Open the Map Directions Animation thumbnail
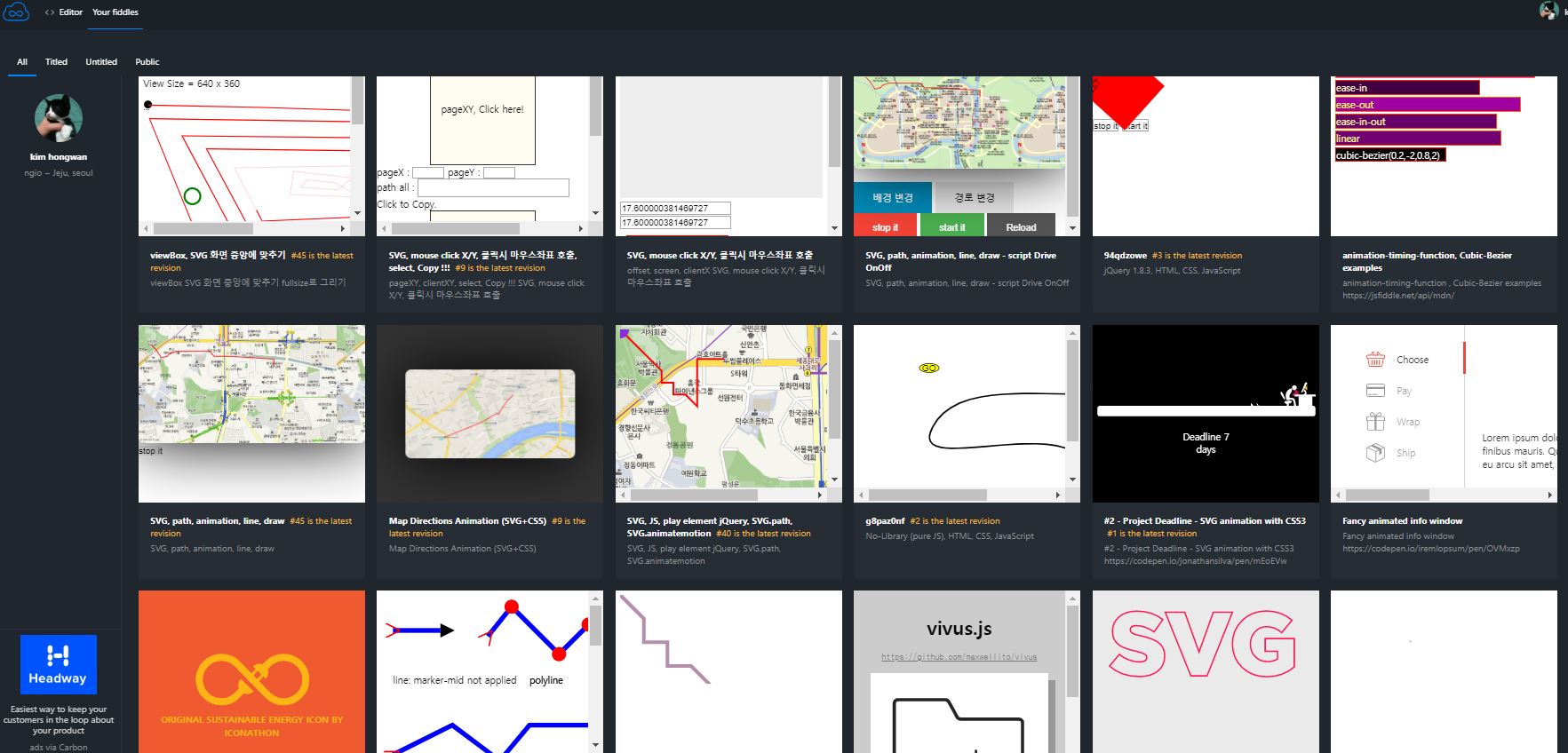The width and height of the screenshot is (1568, 753). pyautogui.click(x=490, y=413)
